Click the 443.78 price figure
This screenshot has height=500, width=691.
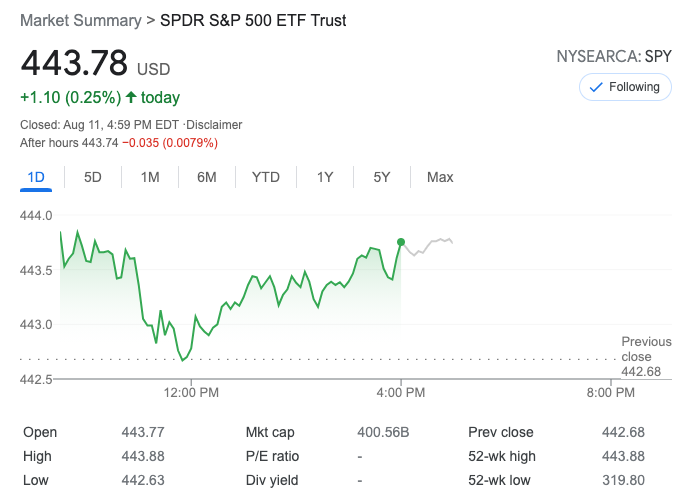pyautogui.click(x=75, y=64)
